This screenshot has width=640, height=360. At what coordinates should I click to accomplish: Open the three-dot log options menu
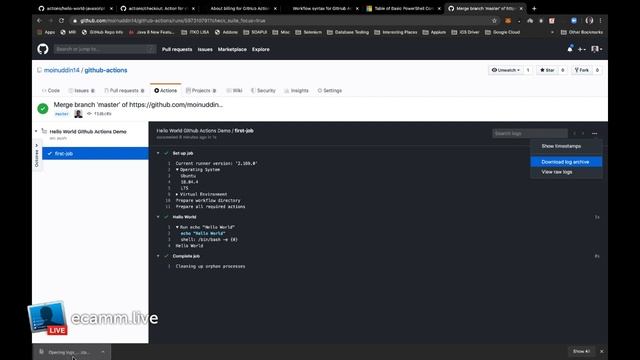[x=594, y=133]
